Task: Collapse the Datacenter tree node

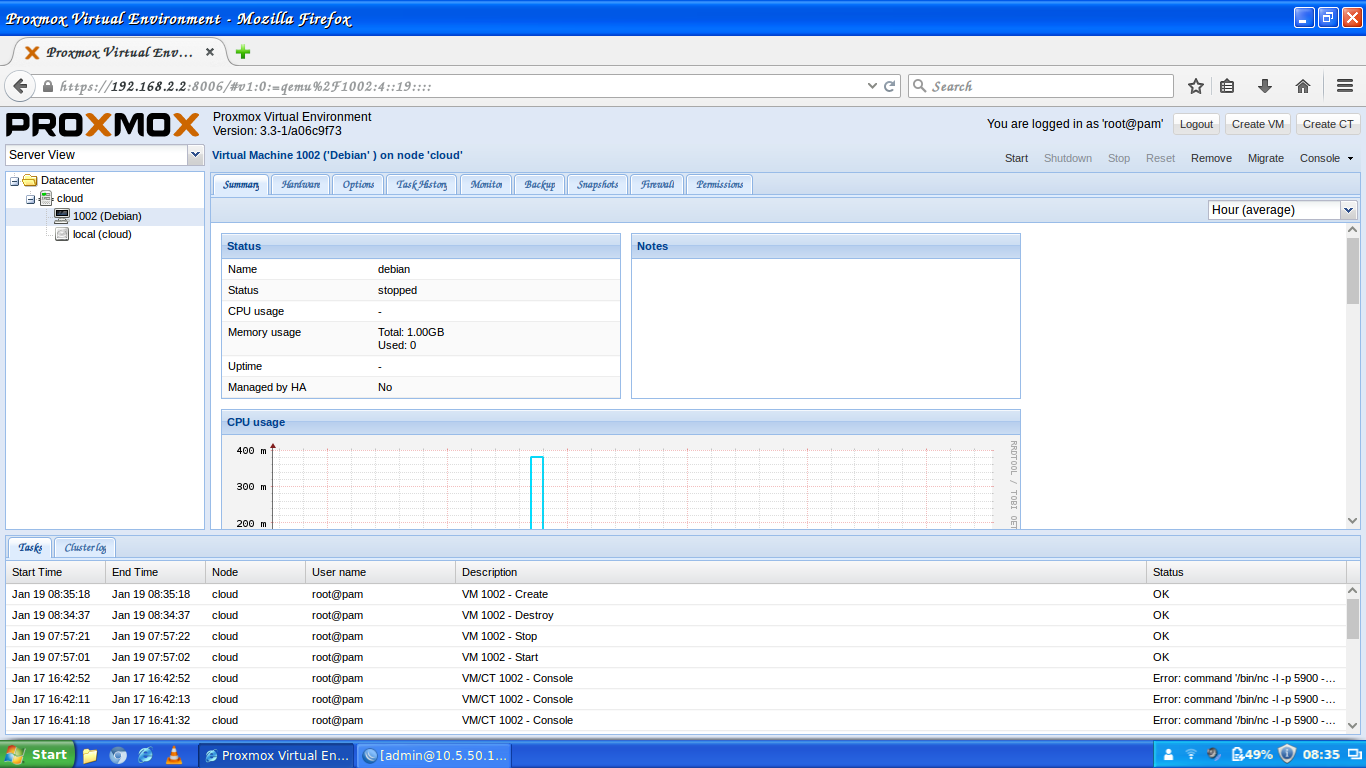Action: click(x=15, y=181)
